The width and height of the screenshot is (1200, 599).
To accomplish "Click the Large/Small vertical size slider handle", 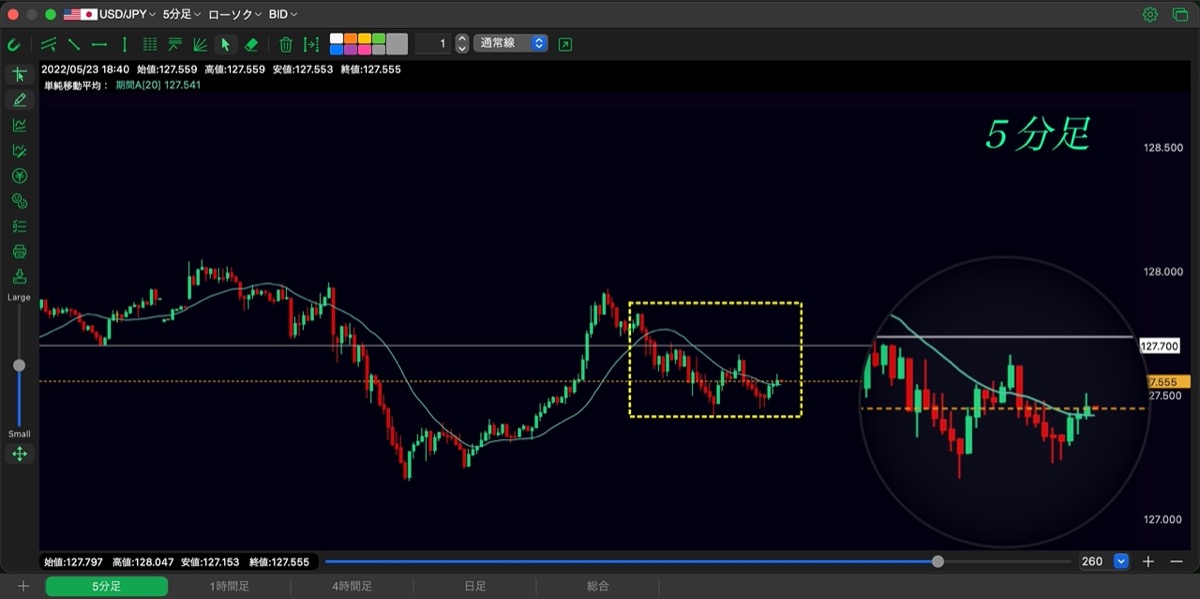I will (19, 365).
